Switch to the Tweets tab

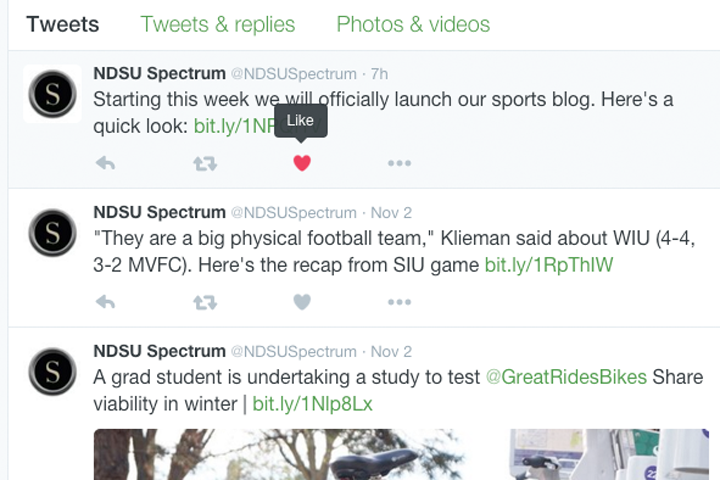(x=63, y=24)
